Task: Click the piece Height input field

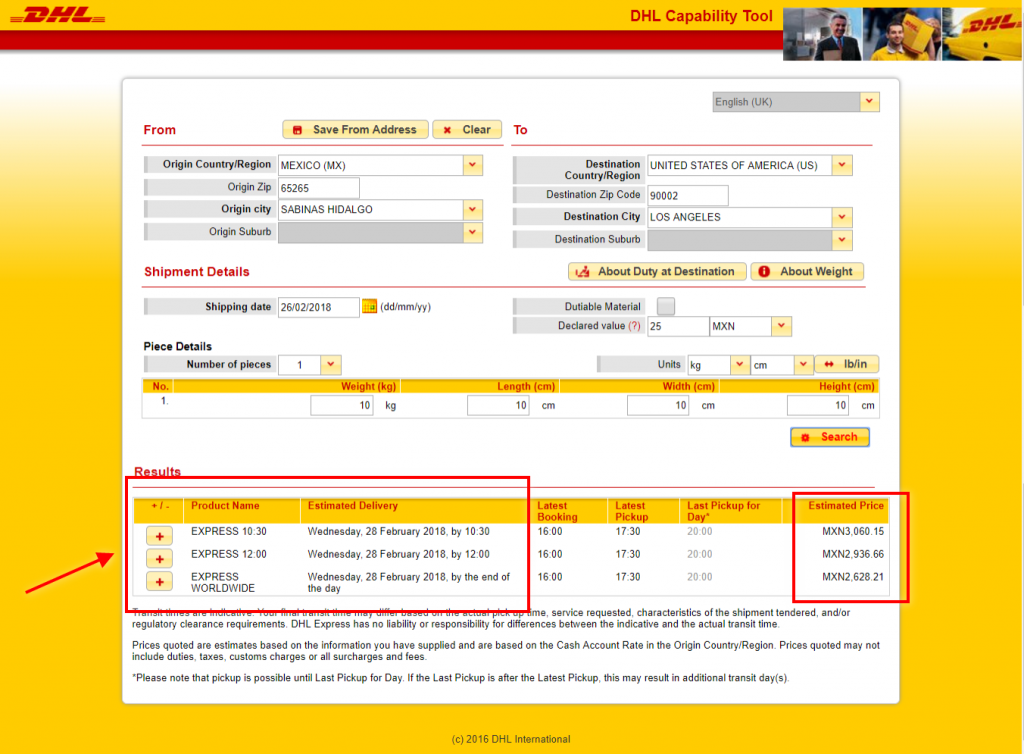Action: tap(818, 405)
